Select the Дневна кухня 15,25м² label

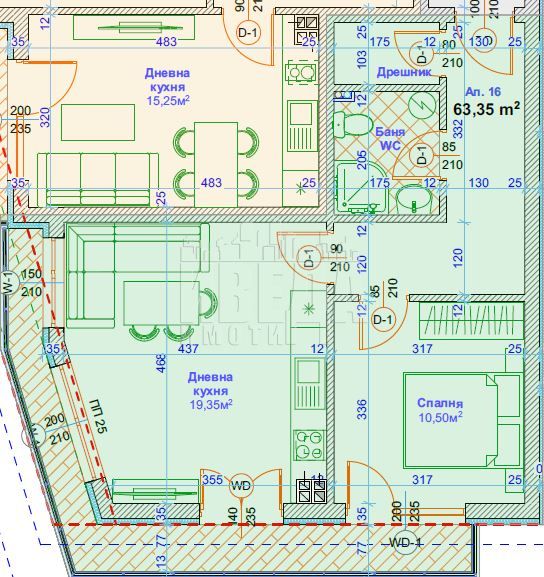point(167,86)
